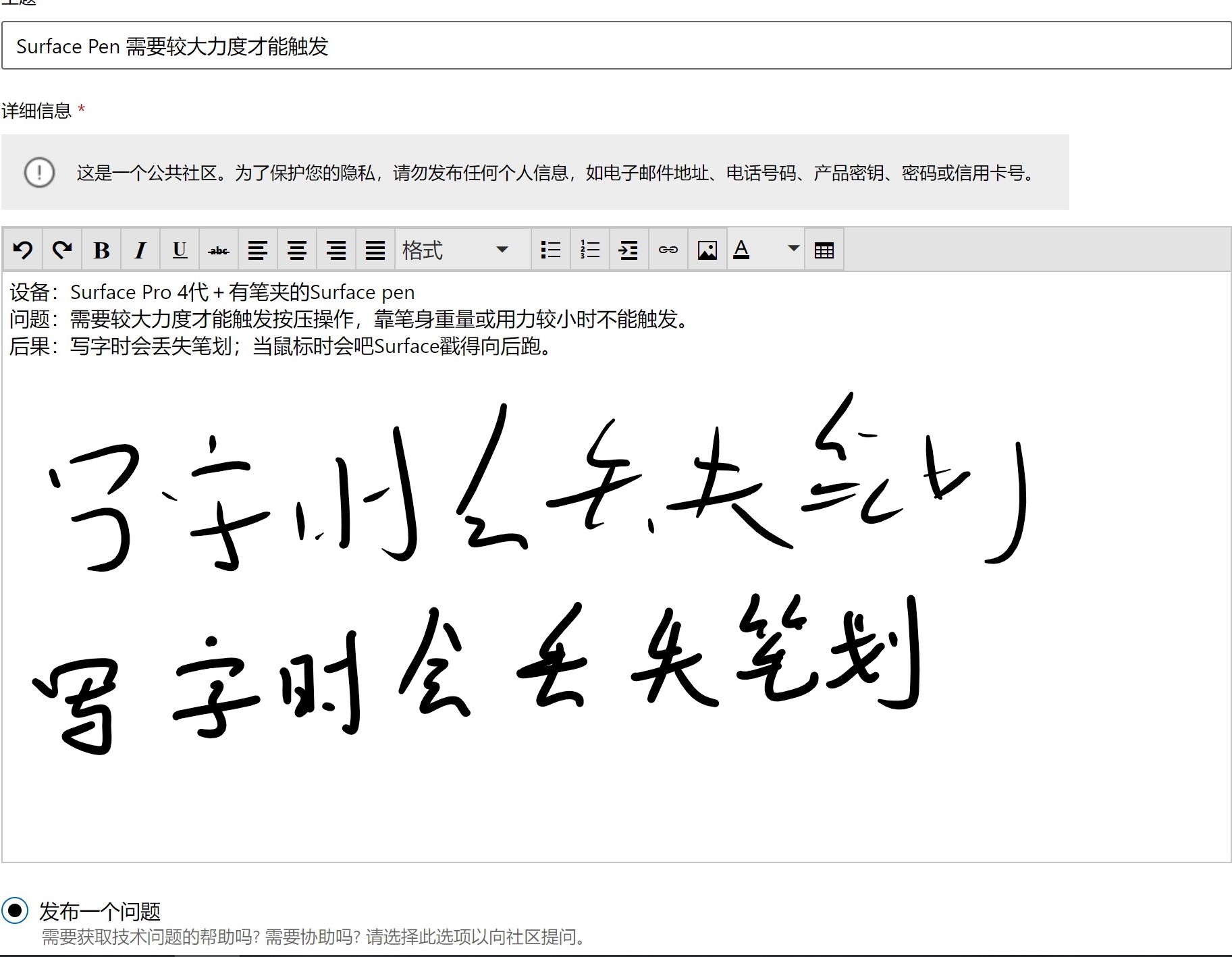Viewport: 1232px width, 957px height.
Task: Click the 发布一个问题 label text
Action: pos(100,911)
